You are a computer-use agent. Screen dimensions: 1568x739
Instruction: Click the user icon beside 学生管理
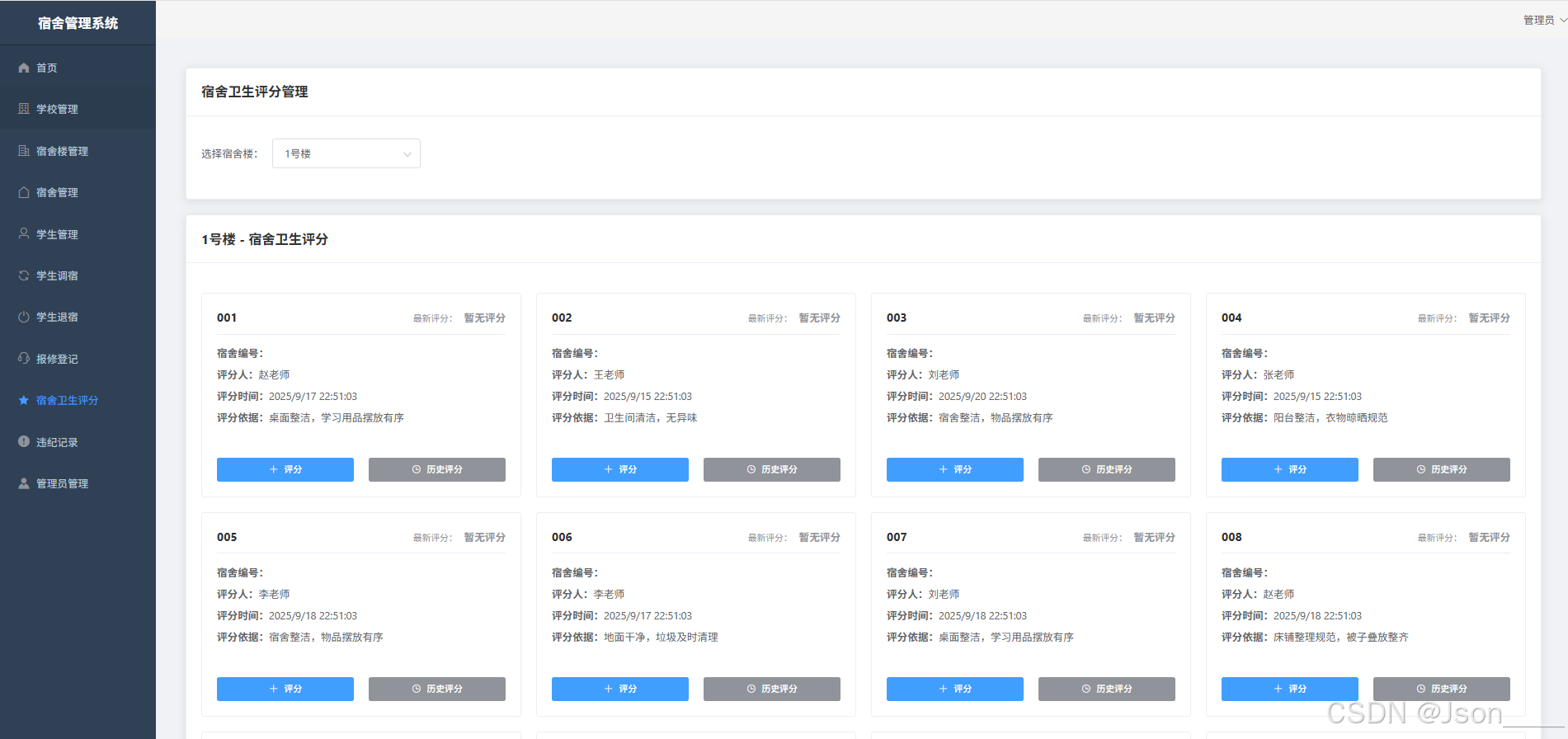[x=24, y=233]
